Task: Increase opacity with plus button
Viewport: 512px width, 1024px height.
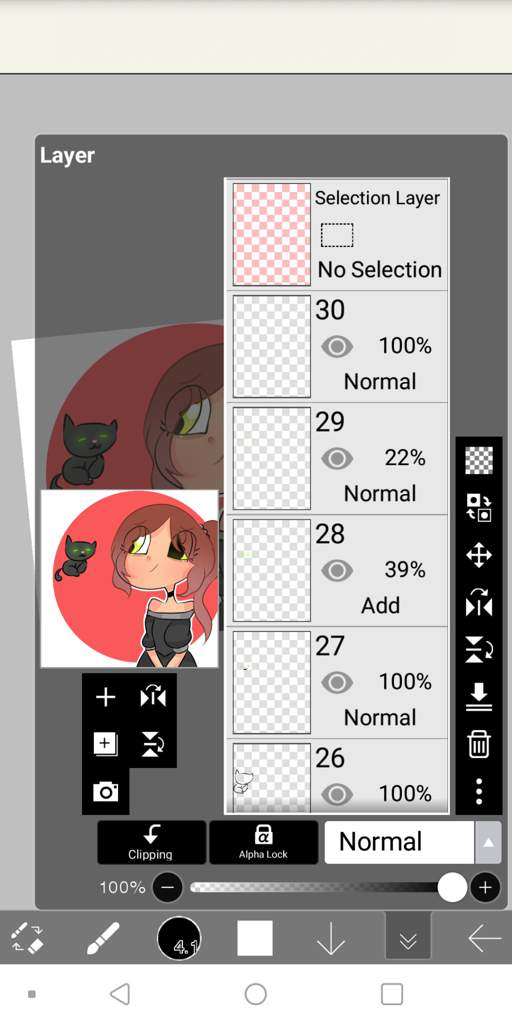Action: (x=485, y=888)
